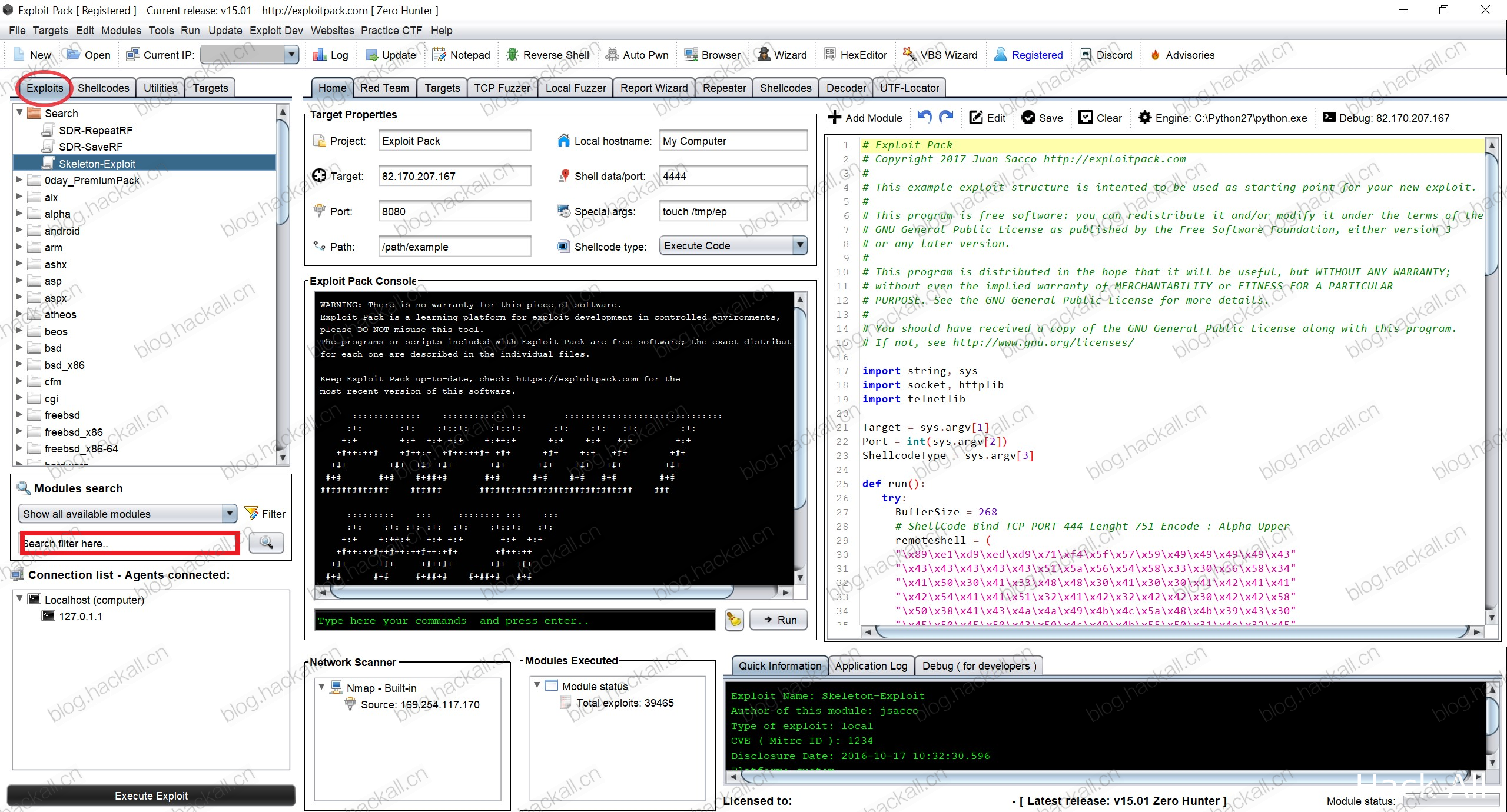This screenshot has height=812, width=1507.
Task: Open the Browser tool
Action: click(691, 55)
